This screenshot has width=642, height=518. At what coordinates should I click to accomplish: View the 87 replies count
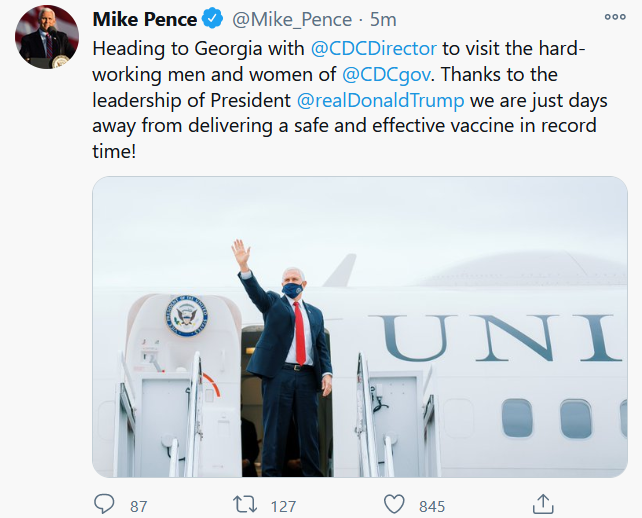pyautogui.click(x=138, y=507)
